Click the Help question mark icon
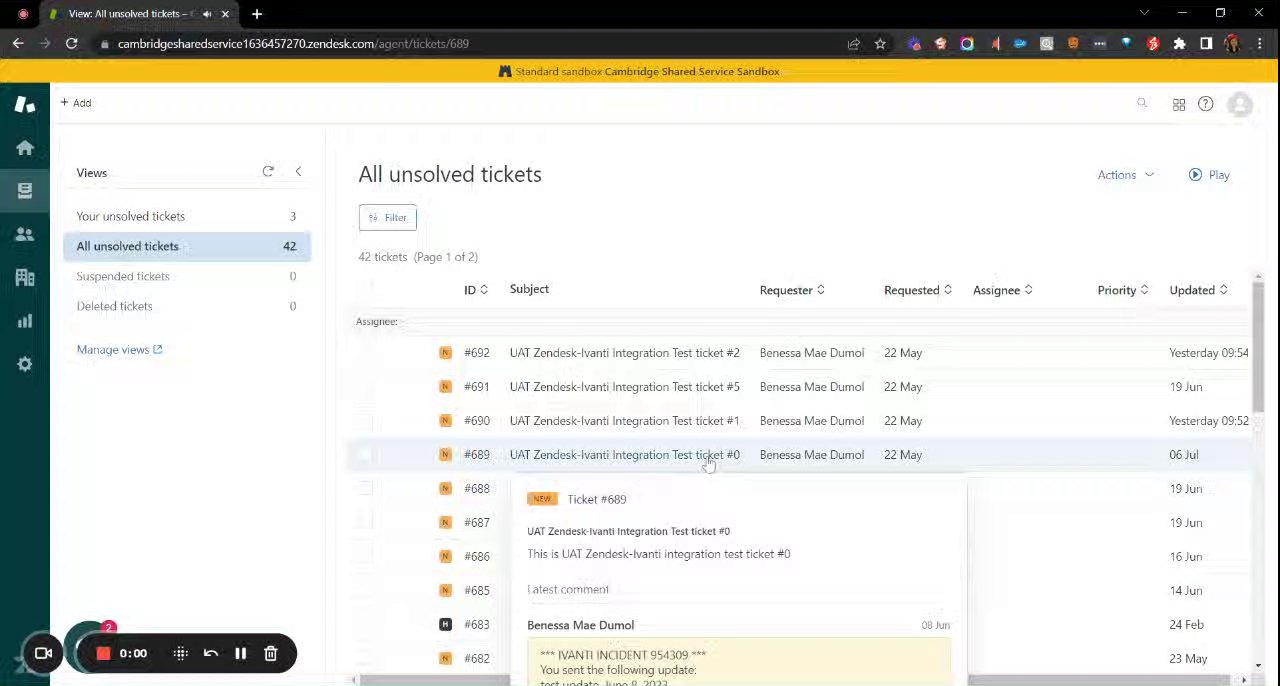1280x686 pixels. click(1206, 104)
